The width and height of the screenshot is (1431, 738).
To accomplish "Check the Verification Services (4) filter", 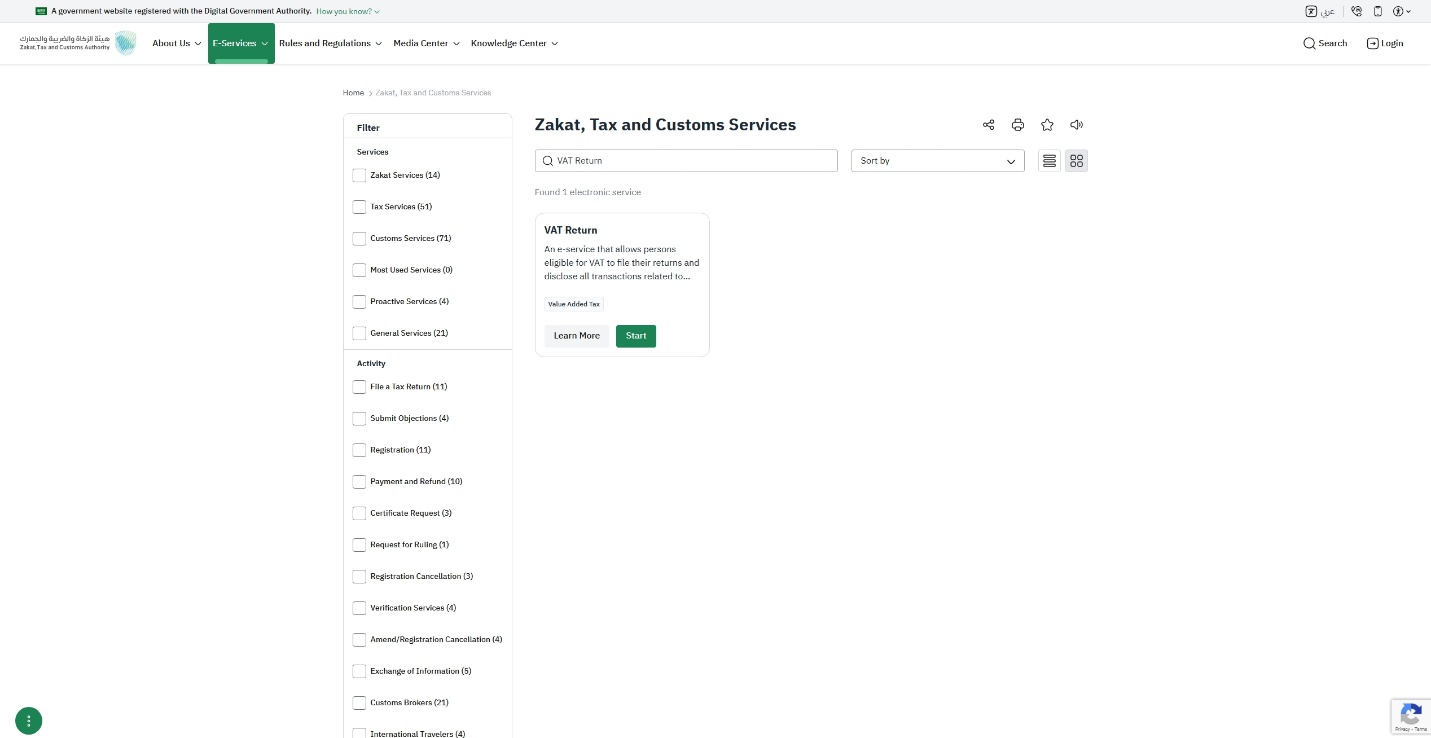I will [359, 608].
